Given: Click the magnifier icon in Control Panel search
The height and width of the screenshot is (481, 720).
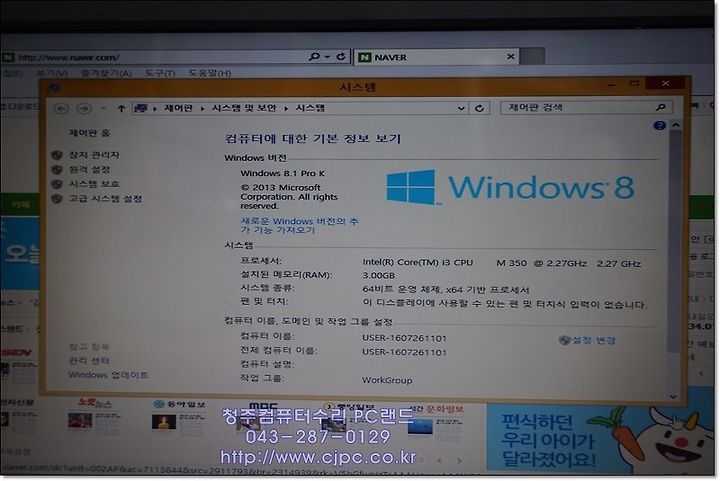Looking at the screenshot, I should tap(661, 107).
